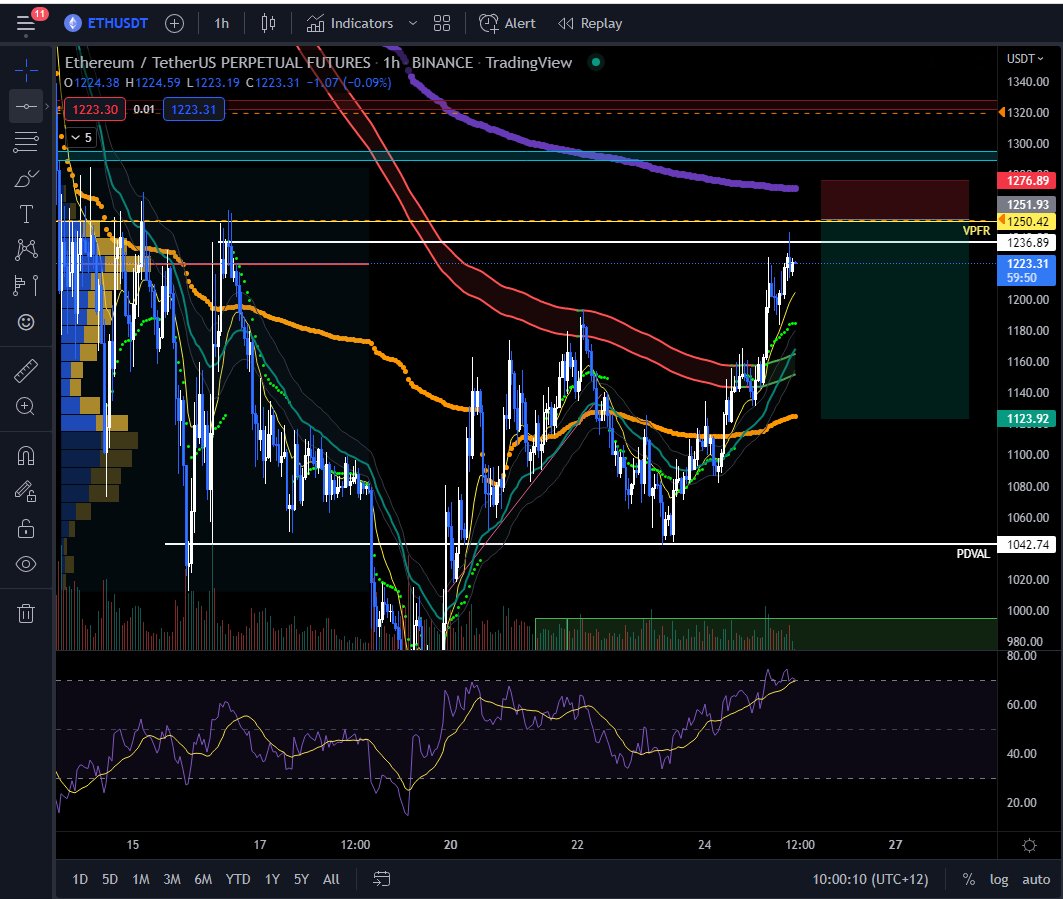The height and width of the screenshot is (899, 1063).
Task: Select the 5Y time range
Action: (x=301, y=879)
